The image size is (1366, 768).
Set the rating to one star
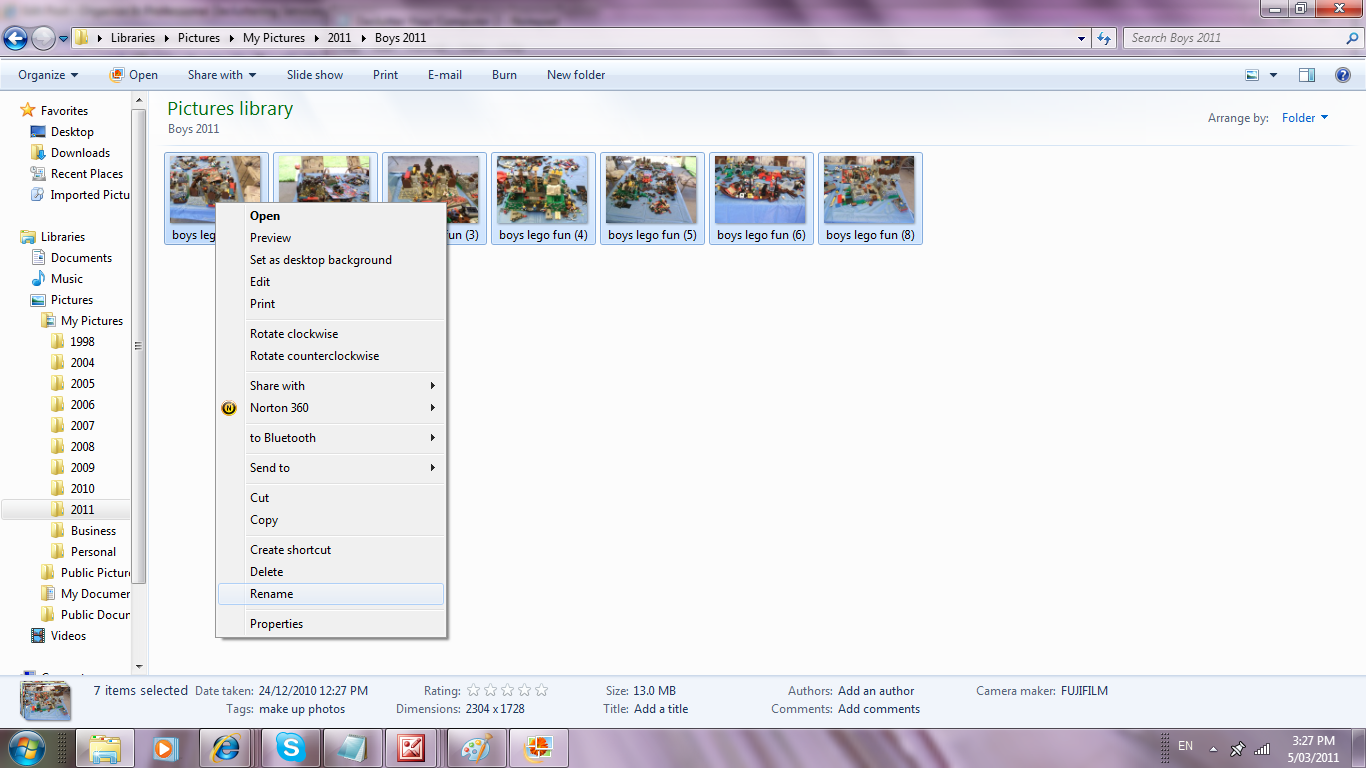(474, 690)
